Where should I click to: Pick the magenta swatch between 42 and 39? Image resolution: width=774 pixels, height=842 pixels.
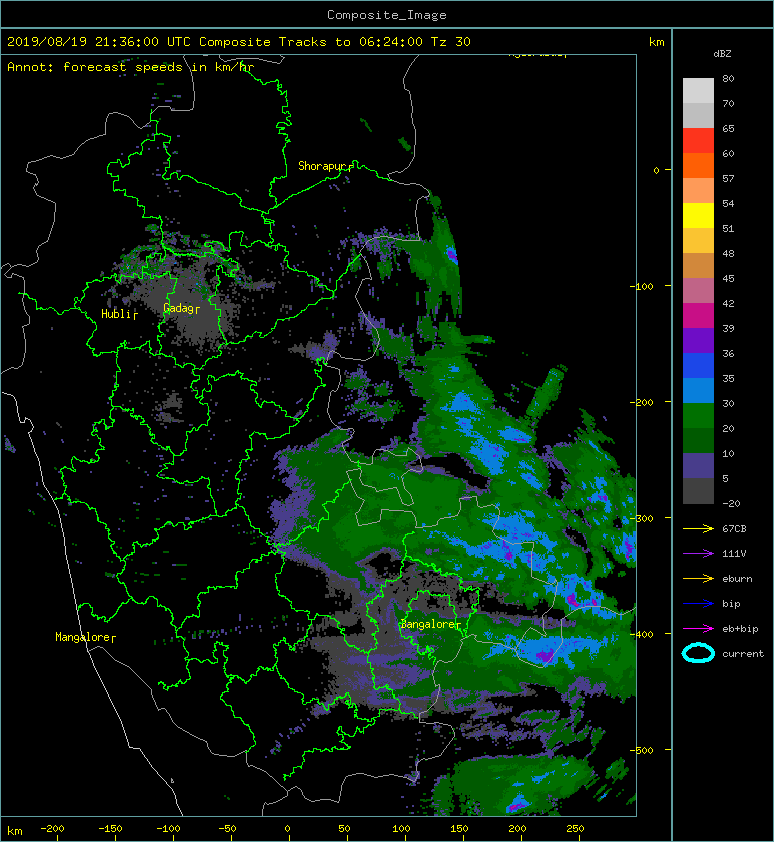point(698,315)
